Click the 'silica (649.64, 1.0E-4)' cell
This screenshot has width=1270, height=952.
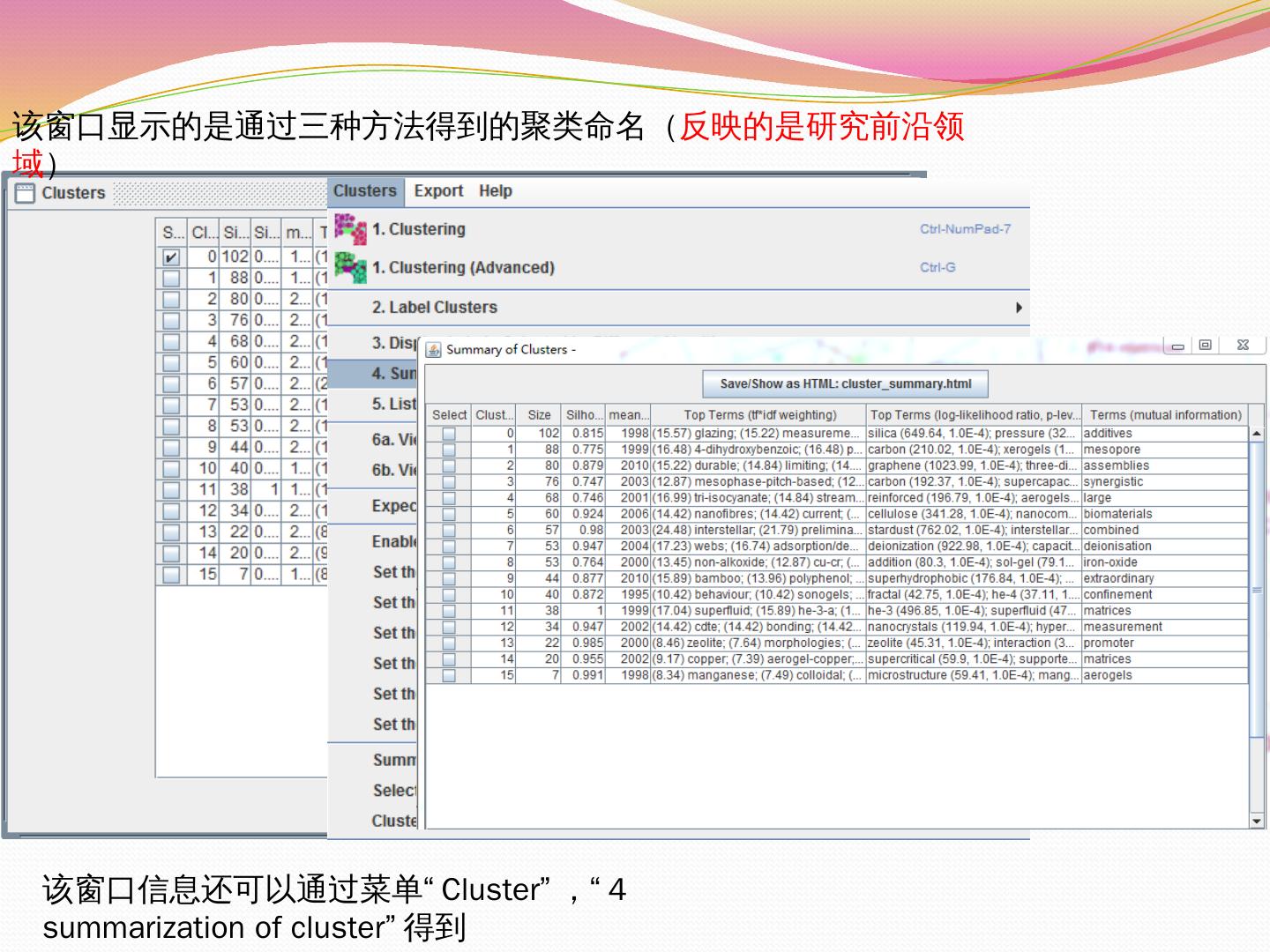974,434
